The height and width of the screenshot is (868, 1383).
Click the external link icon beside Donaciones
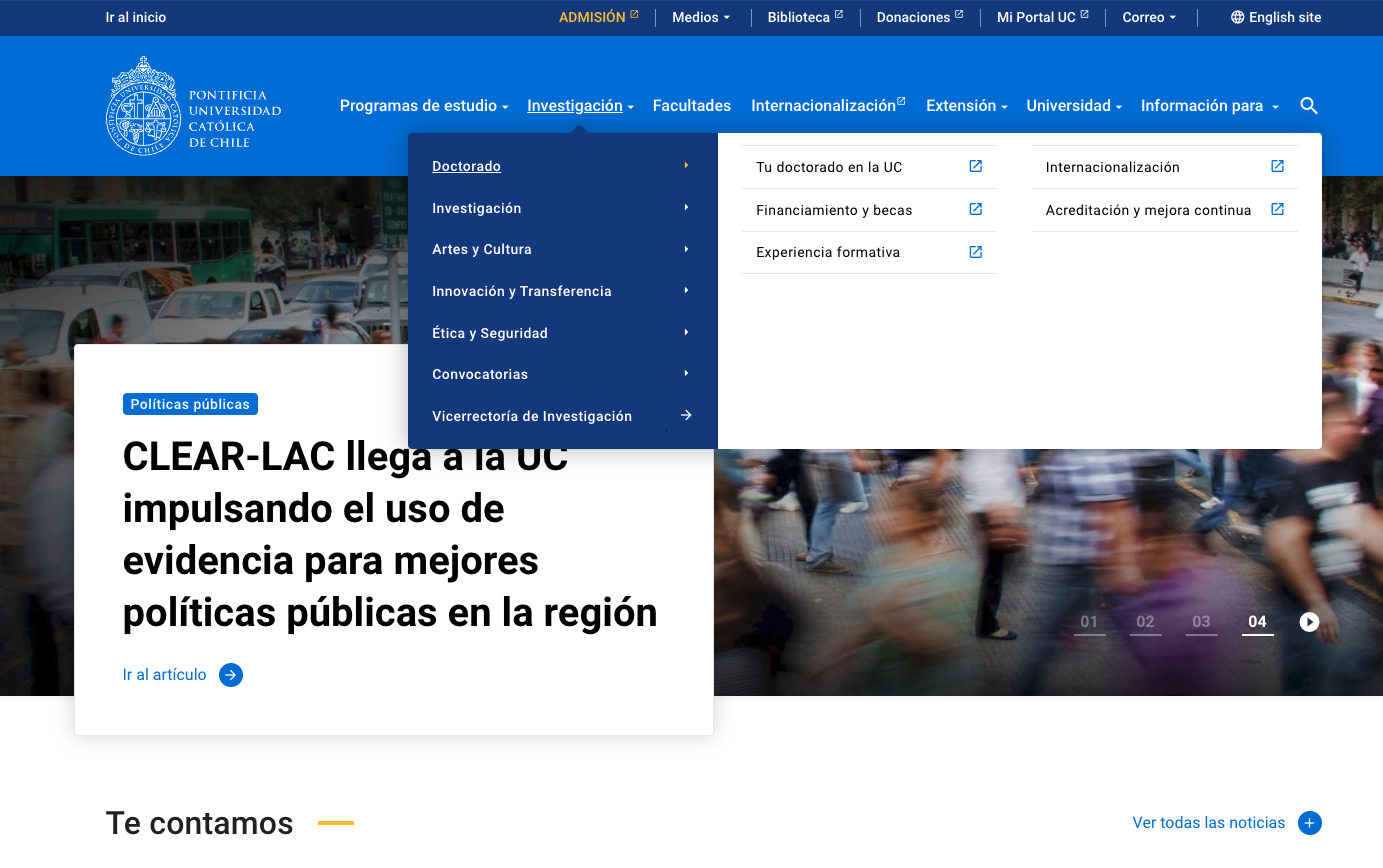(959, 15)
